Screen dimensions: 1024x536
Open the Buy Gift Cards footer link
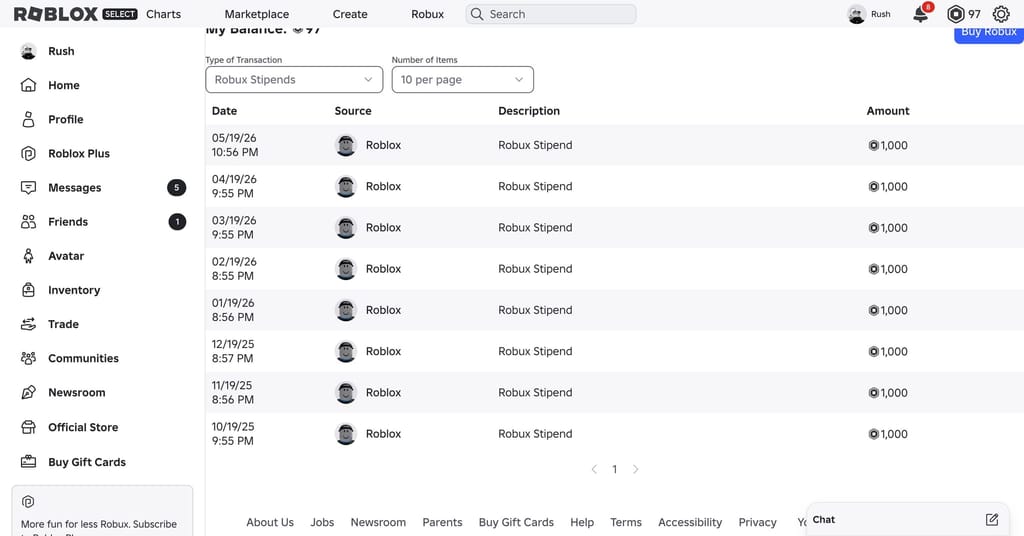[x=516, y=522]
